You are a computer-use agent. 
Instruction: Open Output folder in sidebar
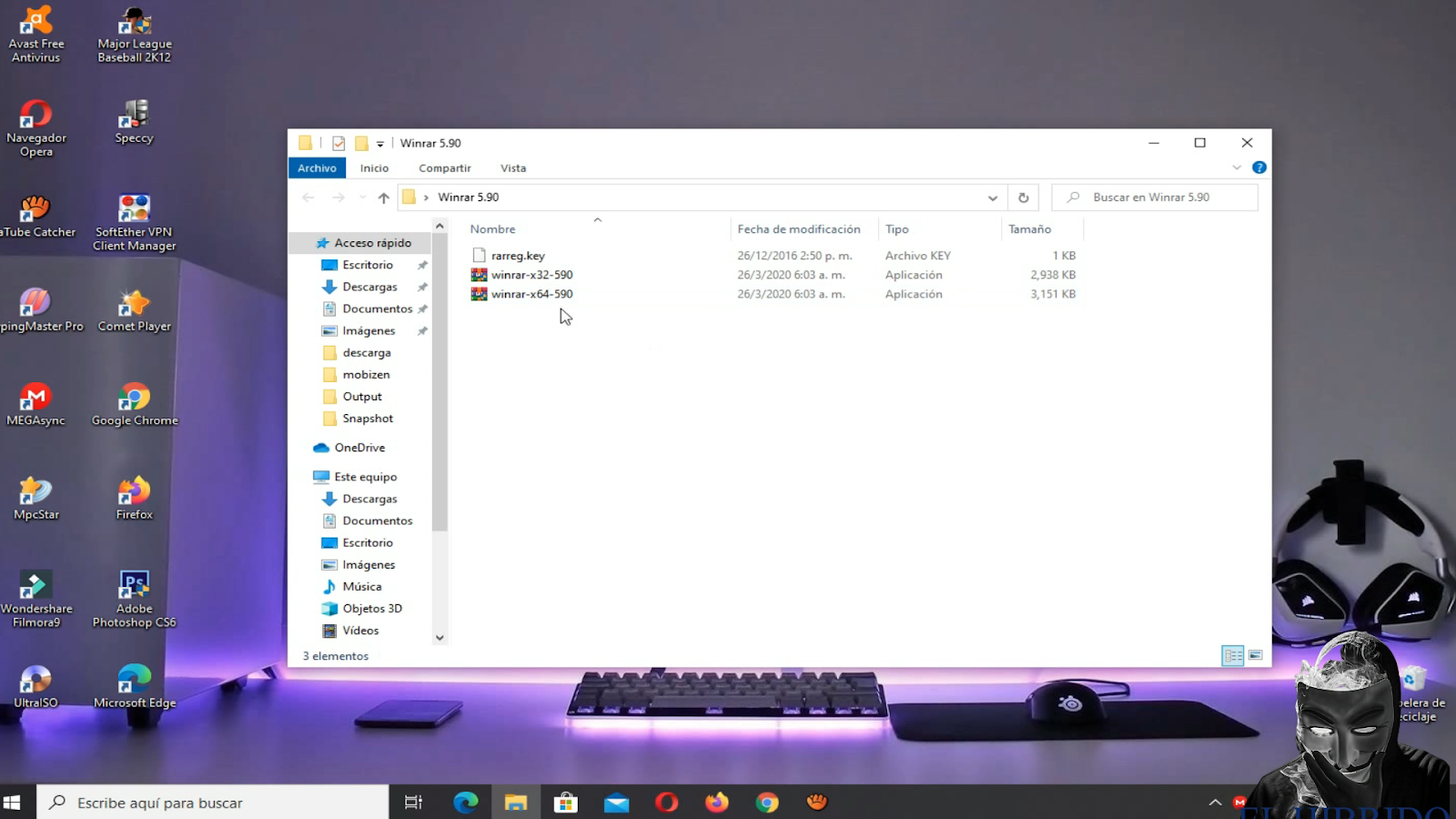click(362, 397)
